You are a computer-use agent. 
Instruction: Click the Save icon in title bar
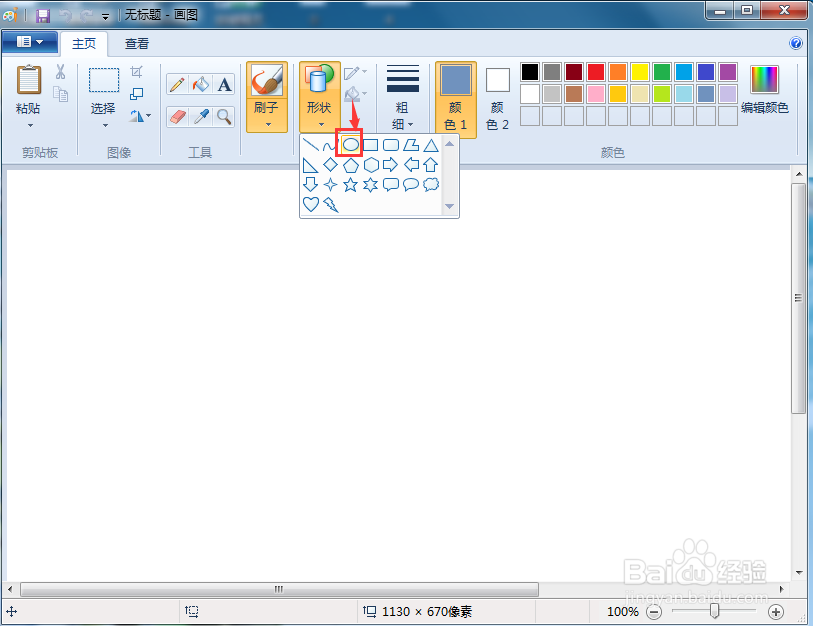pos(43,16)
